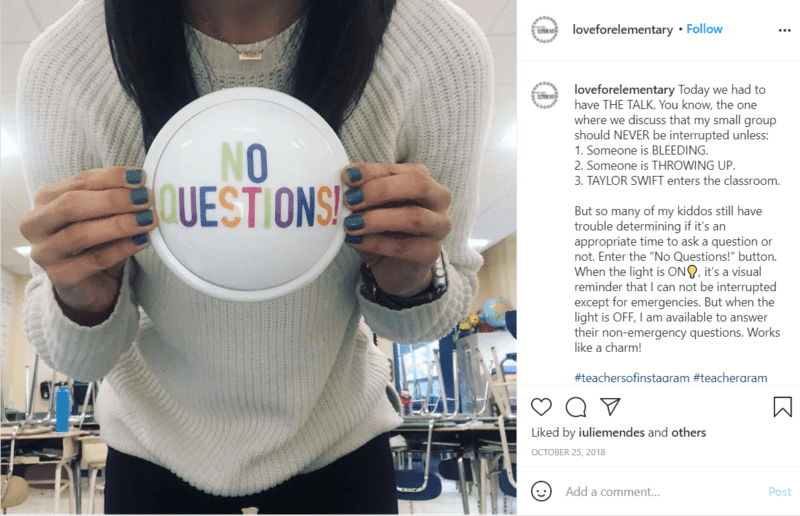Screen dimensions: 800x516
Task: Click the Add a comment field
Action: (663, 492)
